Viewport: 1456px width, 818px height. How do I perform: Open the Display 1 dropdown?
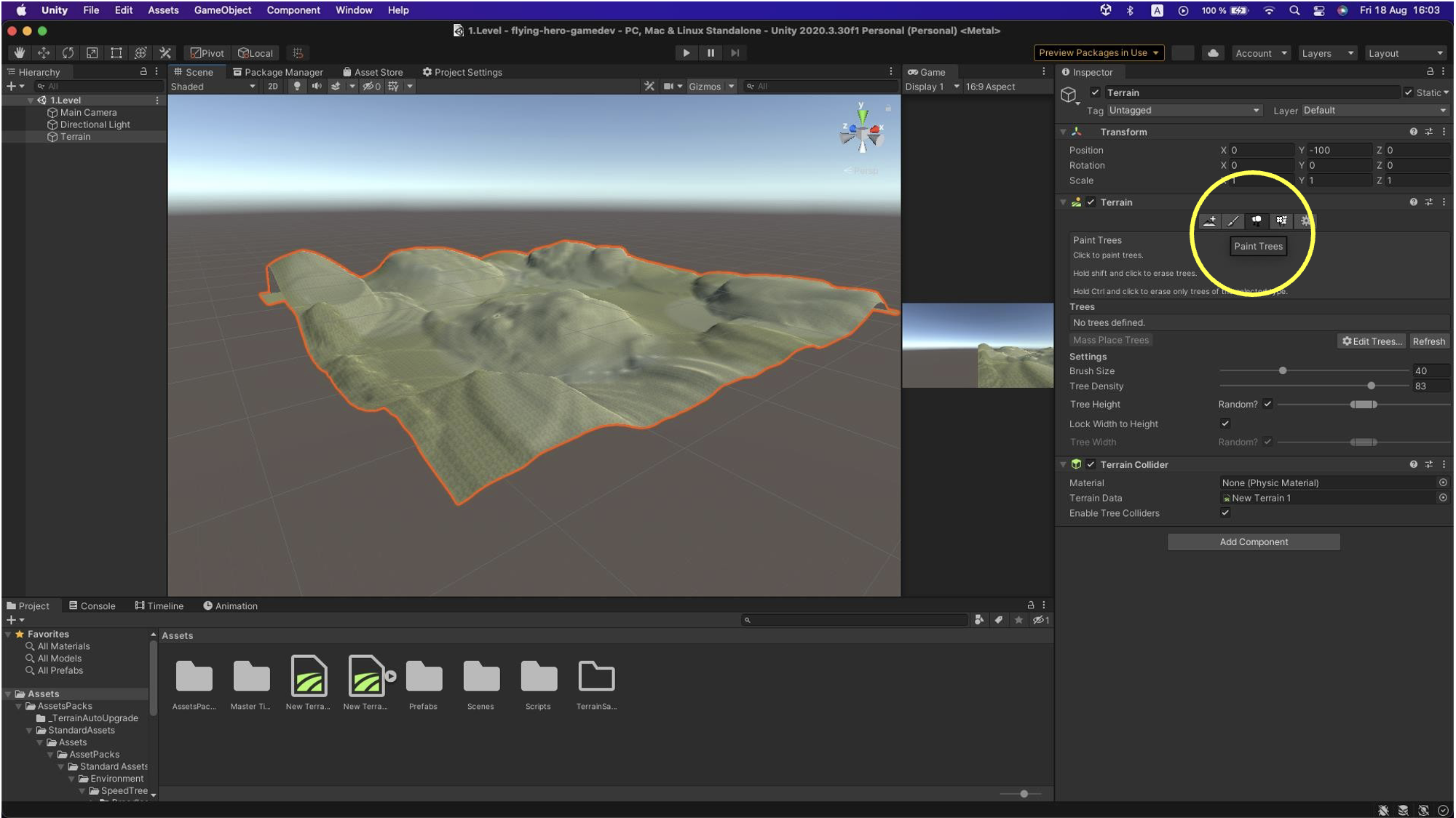[932, 87]
